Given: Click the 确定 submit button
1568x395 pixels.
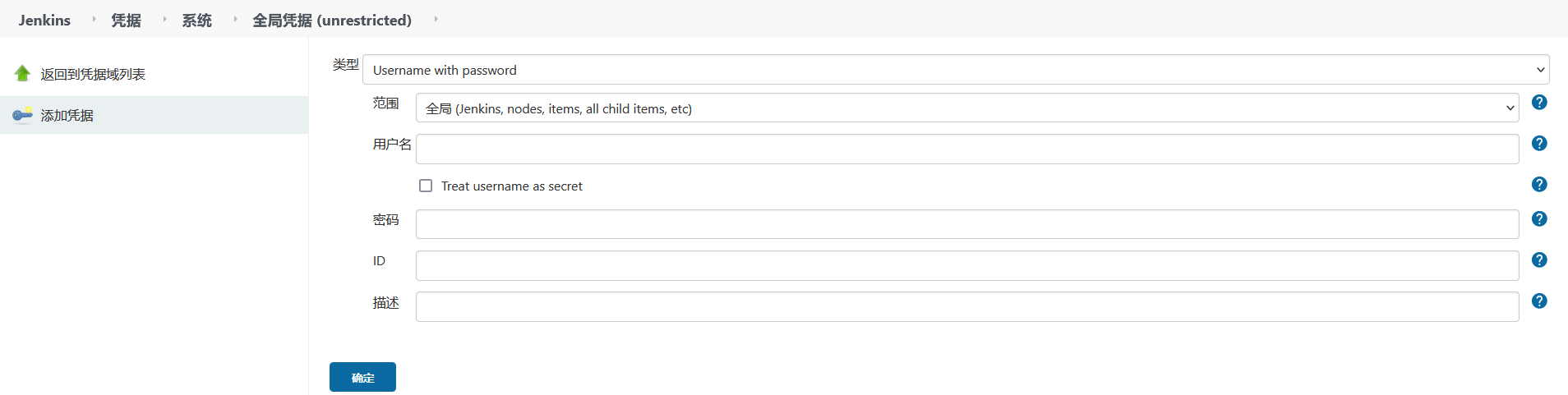Looking at the screenshot, I should (362, 377).
